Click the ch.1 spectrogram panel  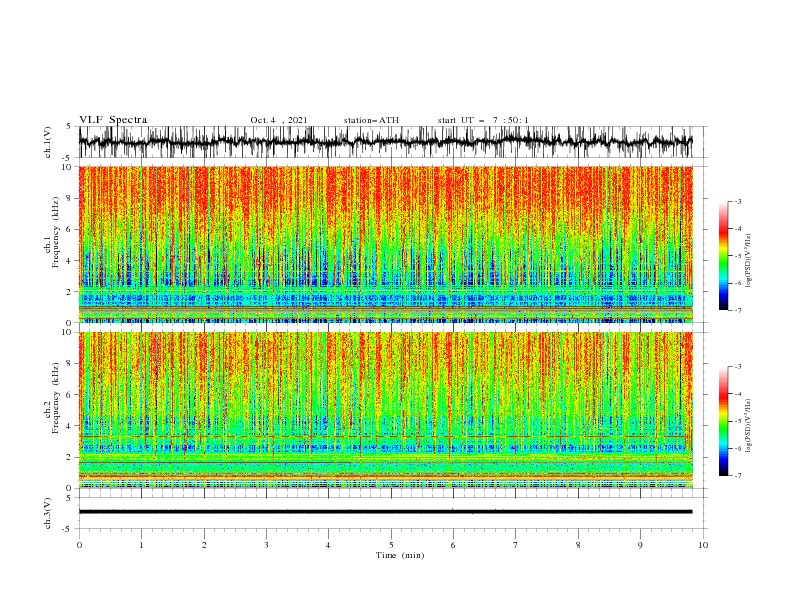(x=385, y=244)
